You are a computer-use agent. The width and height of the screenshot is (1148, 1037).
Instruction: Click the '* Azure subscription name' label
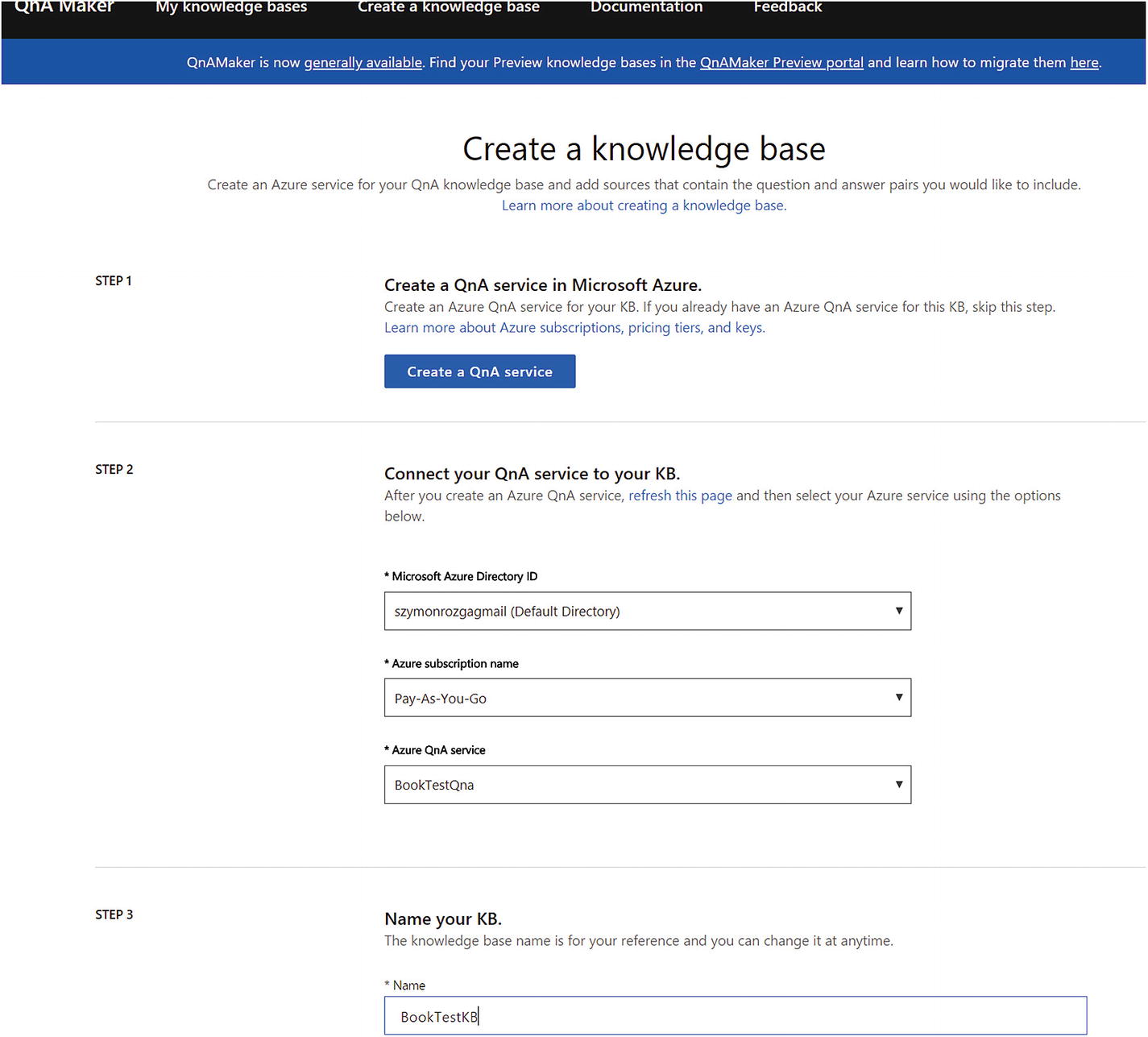(451, 663)
